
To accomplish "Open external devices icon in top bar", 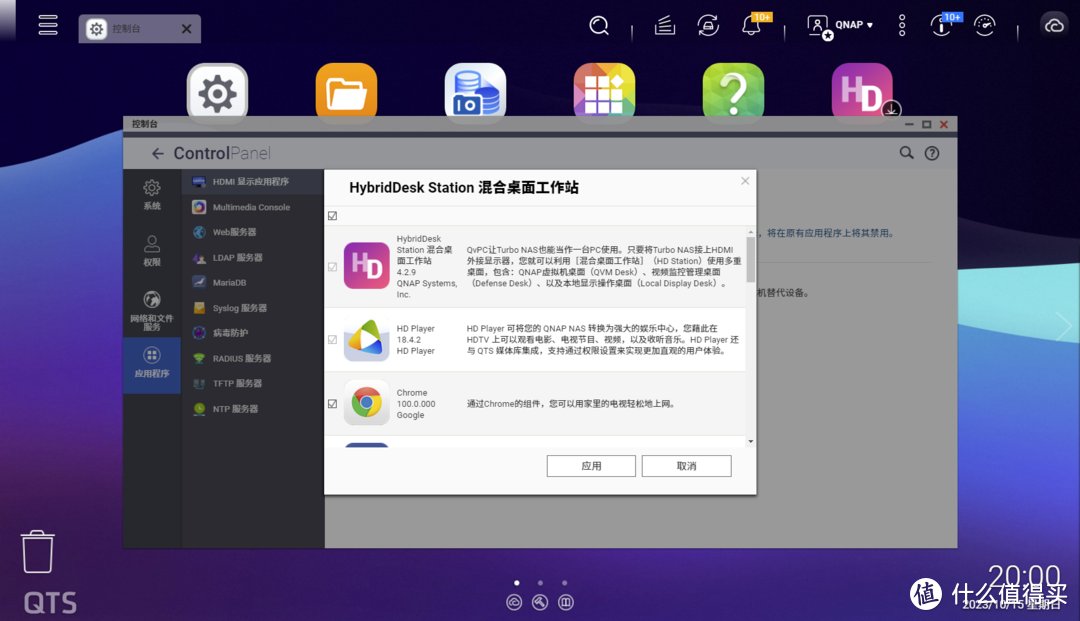I will coord(708,25).
